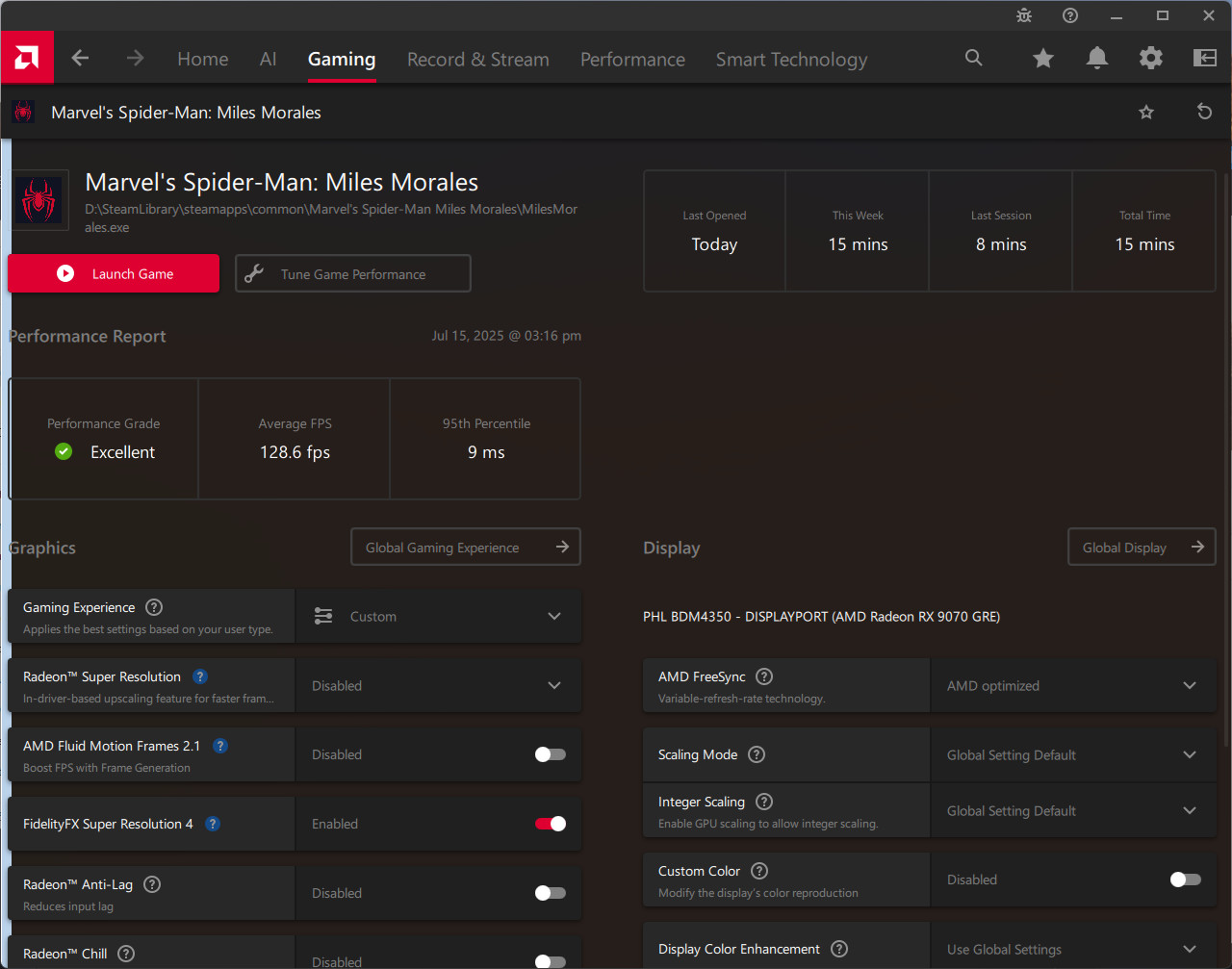Show help for AMD FreeSync
Viewport: 1232px width, 969px height.
[764, 676]
